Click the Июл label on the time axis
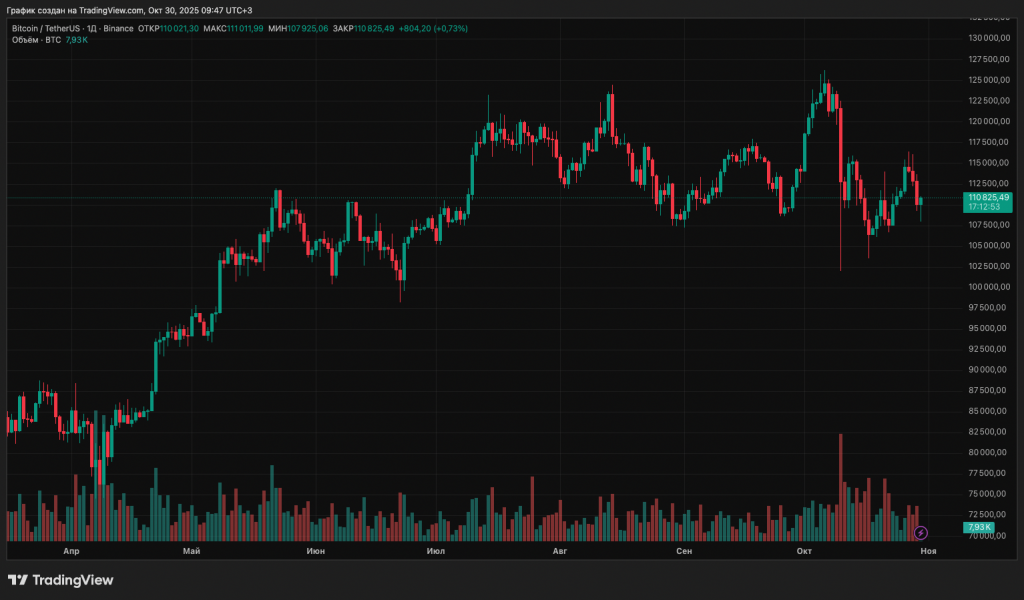Screen dimensions: 1024x600 tap(435, 551)
